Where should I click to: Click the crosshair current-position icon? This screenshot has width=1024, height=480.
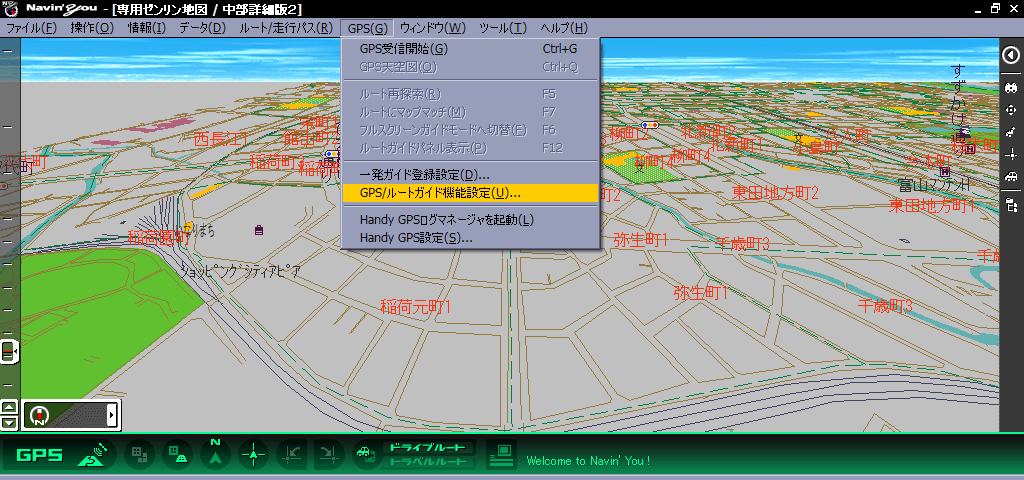pyautogui.click(x=253, y=455)
